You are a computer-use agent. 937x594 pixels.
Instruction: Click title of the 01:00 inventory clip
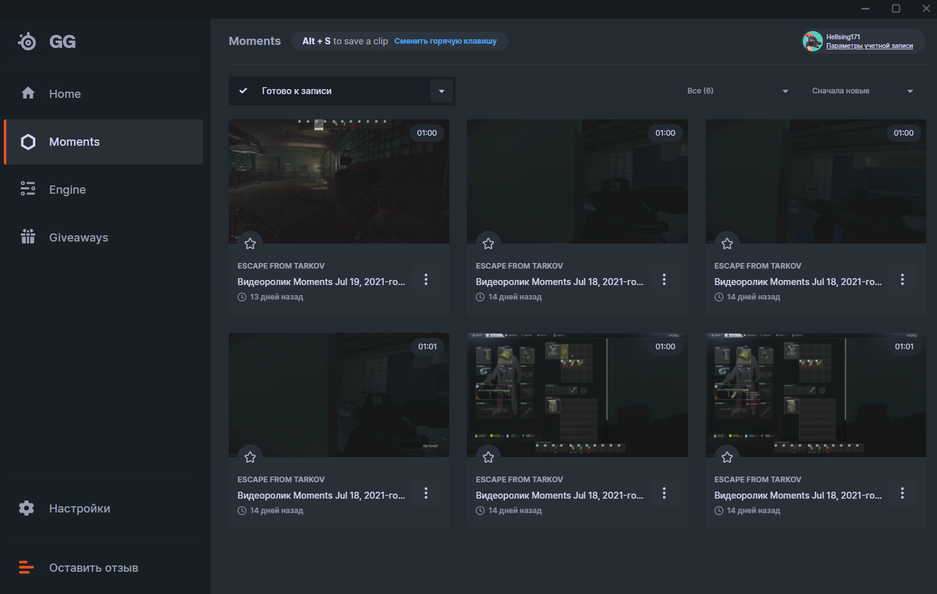point(559,496)
